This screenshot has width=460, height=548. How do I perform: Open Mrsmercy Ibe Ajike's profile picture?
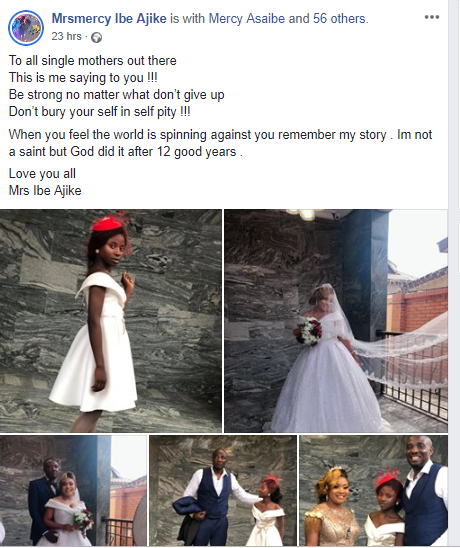[26, 28]
